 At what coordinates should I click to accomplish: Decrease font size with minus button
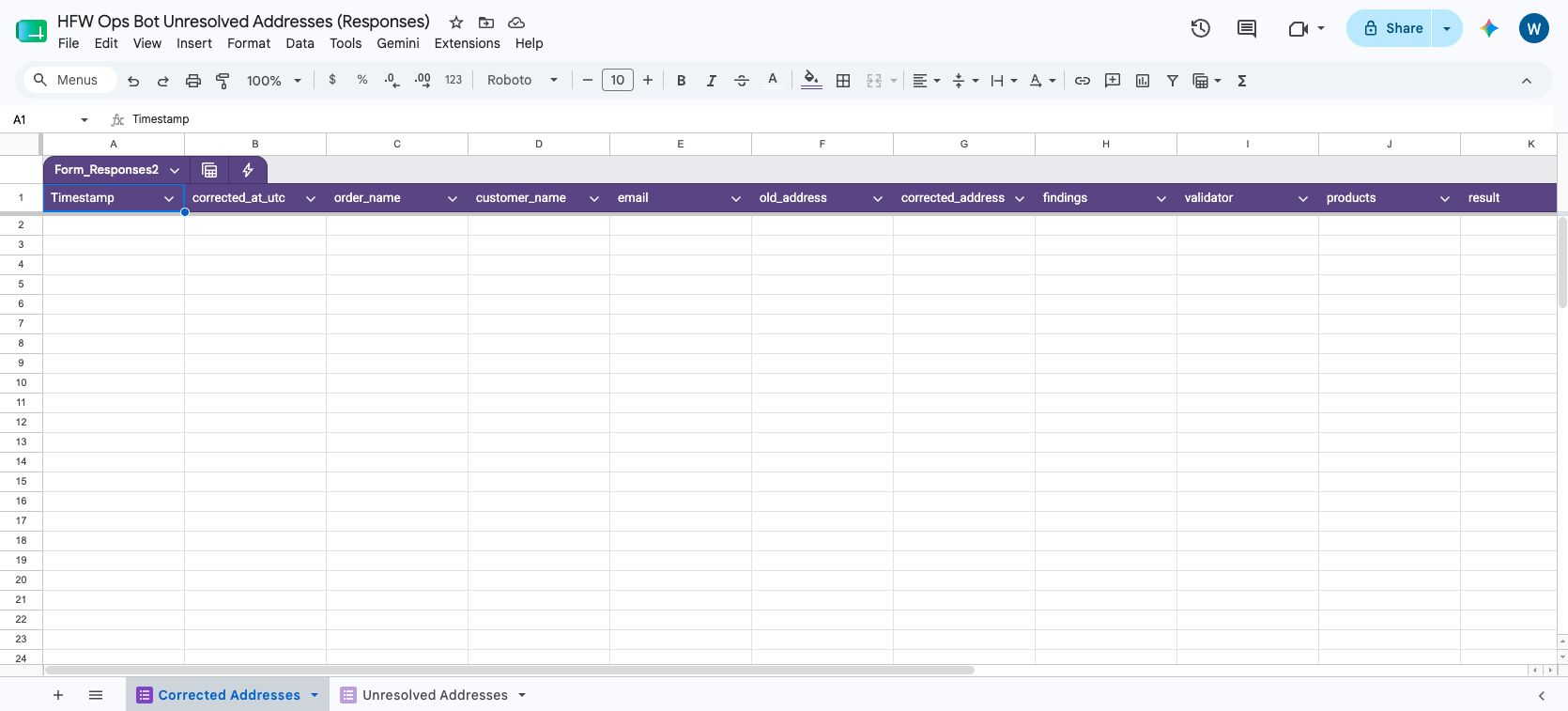tap(588, 80)
